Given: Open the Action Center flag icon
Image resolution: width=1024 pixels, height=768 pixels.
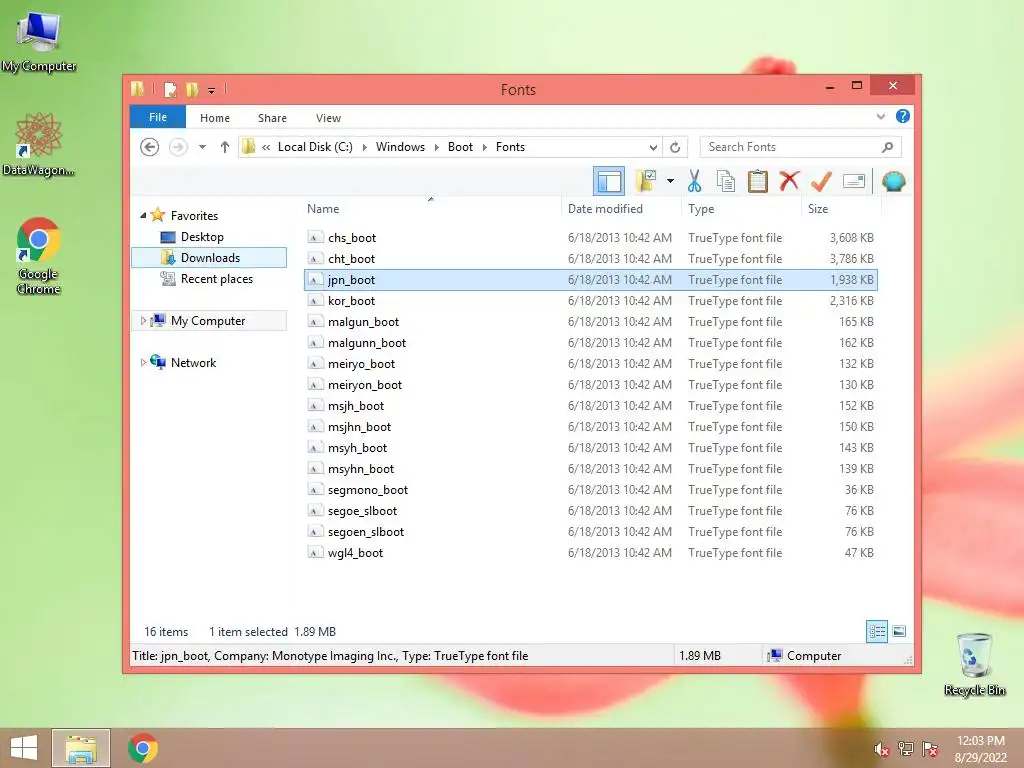Looking at the screenshot, I should point(930,749).
